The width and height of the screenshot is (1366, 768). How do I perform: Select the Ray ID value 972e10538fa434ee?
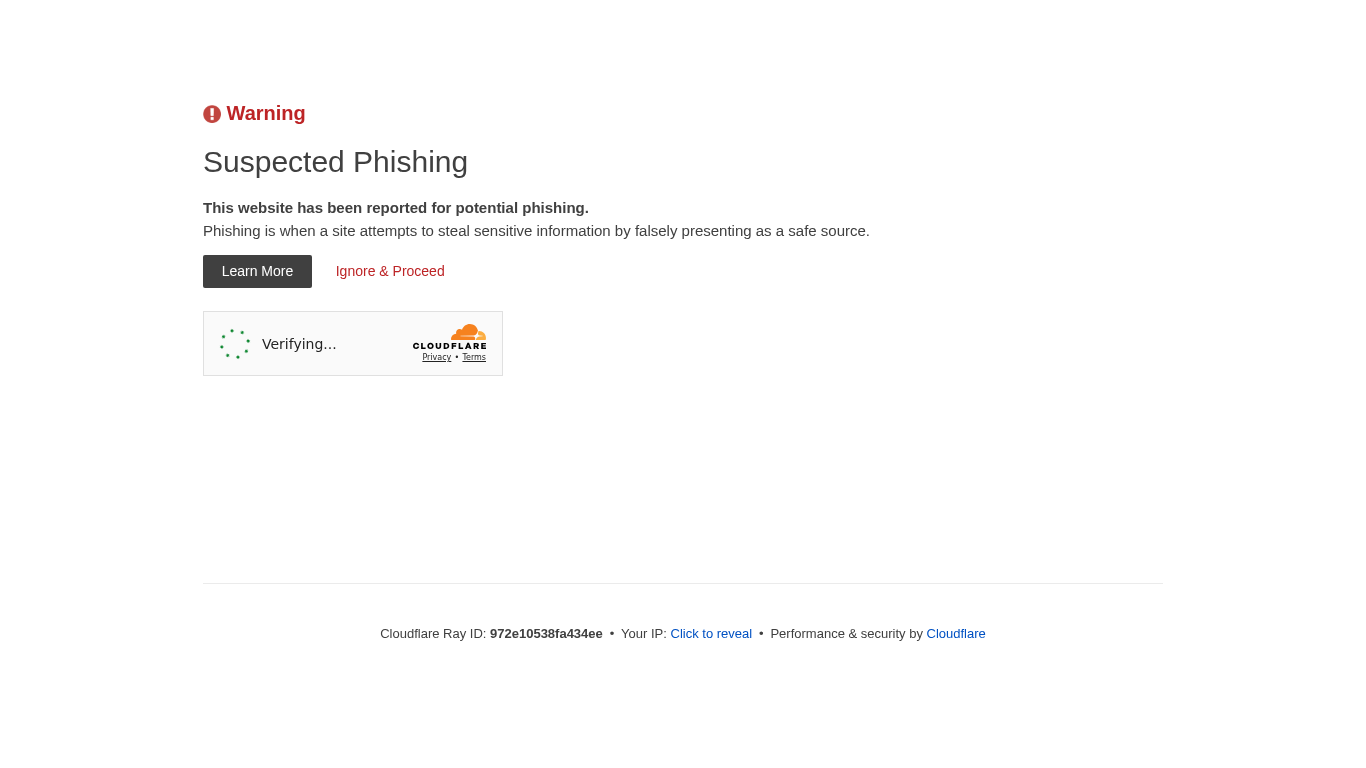click(x=546, y=633)
